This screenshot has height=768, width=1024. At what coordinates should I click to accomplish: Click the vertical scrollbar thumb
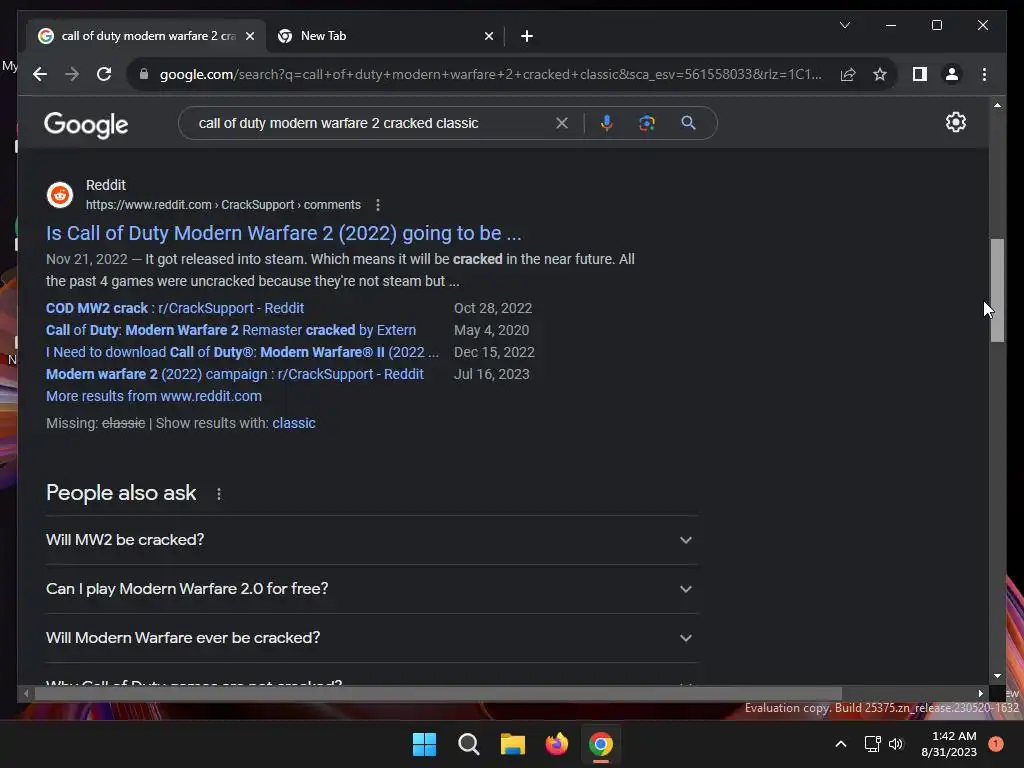click(997, 291)
